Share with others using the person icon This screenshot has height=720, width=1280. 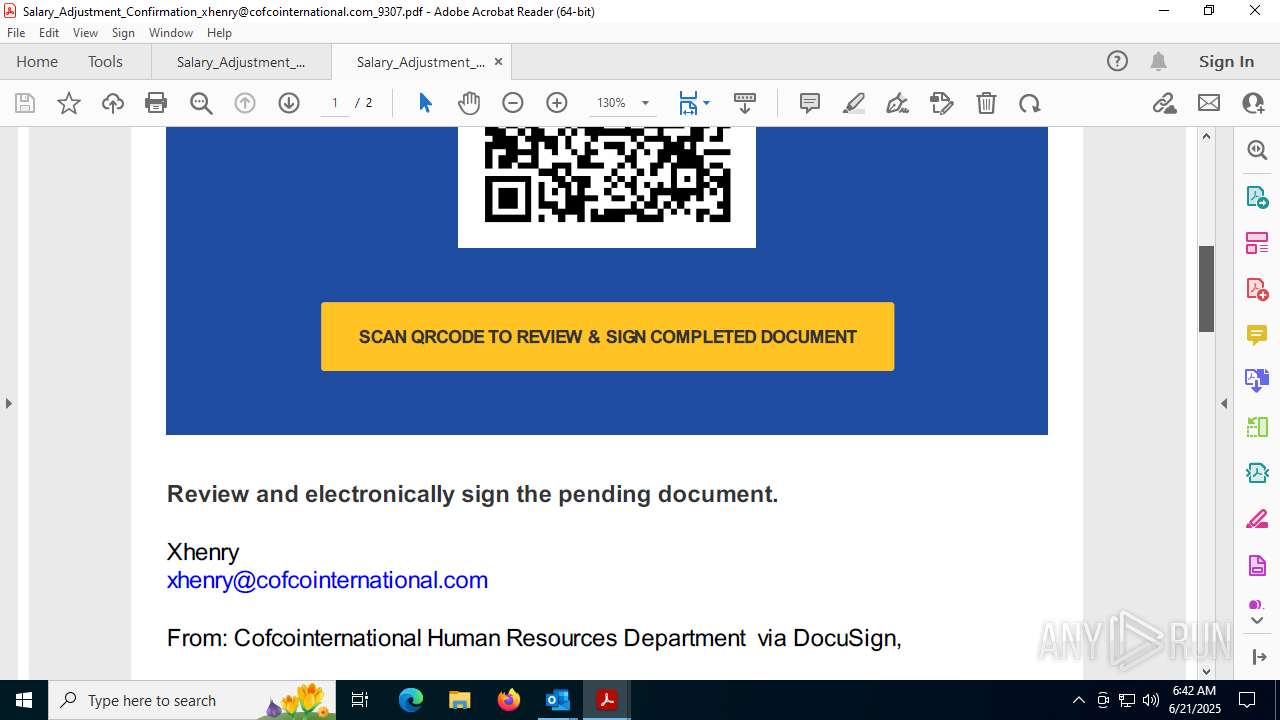point(1253,103)
